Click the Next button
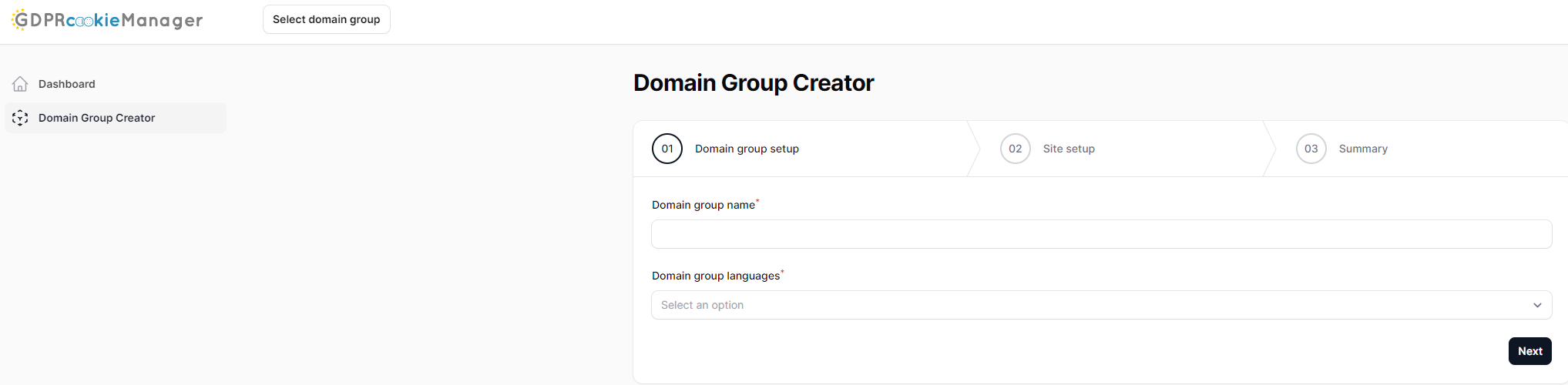1568x385 pixels. pyautogui.click(x=1530, y=351)
